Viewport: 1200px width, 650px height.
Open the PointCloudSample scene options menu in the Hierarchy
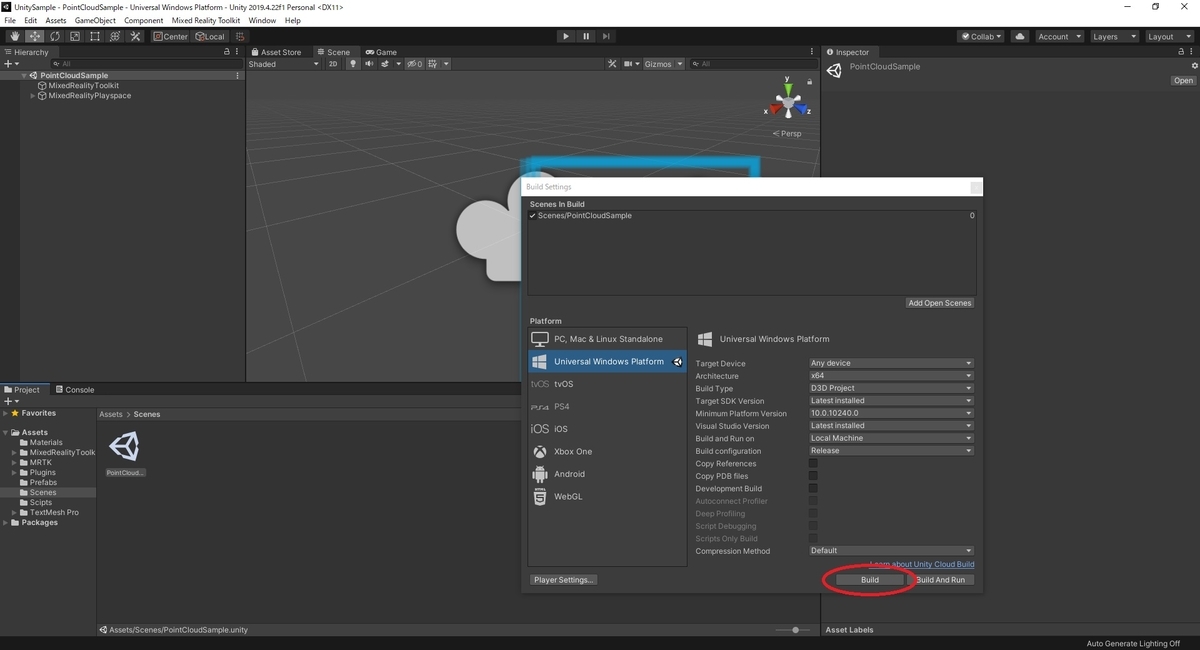point(237,76)
